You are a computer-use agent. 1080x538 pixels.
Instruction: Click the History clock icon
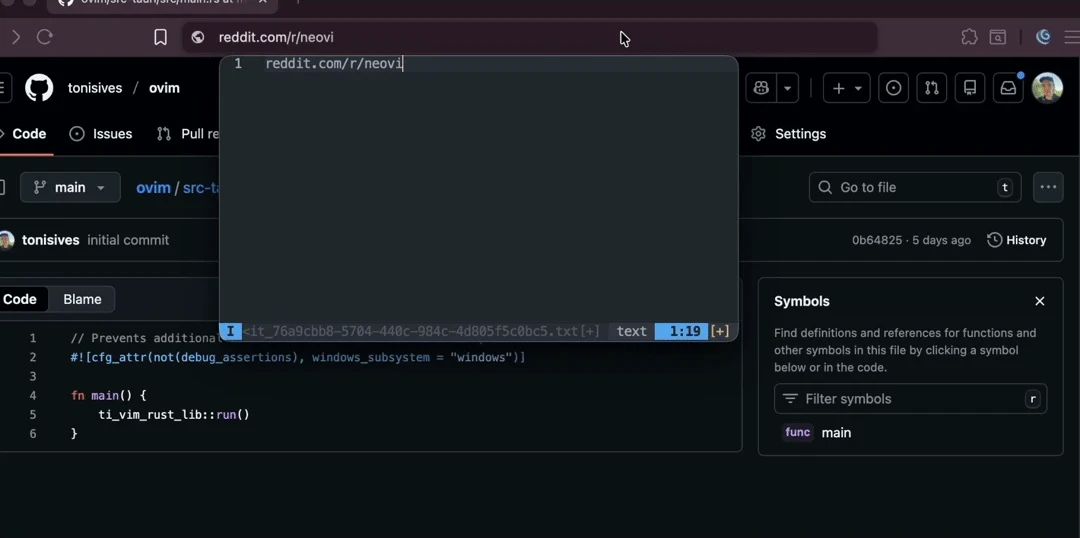click(995, 240)
